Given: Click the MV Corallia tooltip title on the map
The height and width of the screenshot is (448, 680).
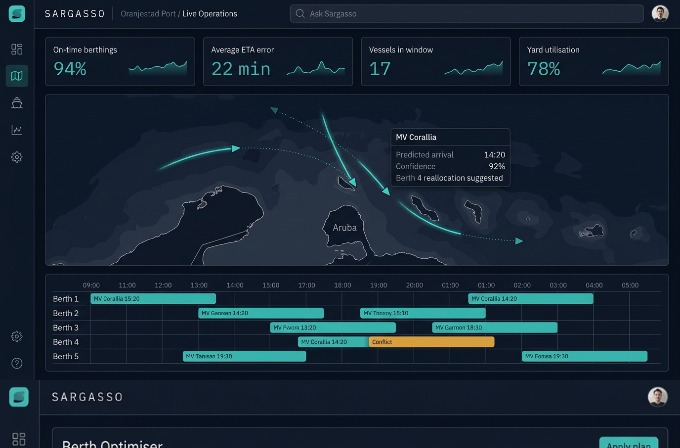Looking at the screenshot, I should click(416, 137).
